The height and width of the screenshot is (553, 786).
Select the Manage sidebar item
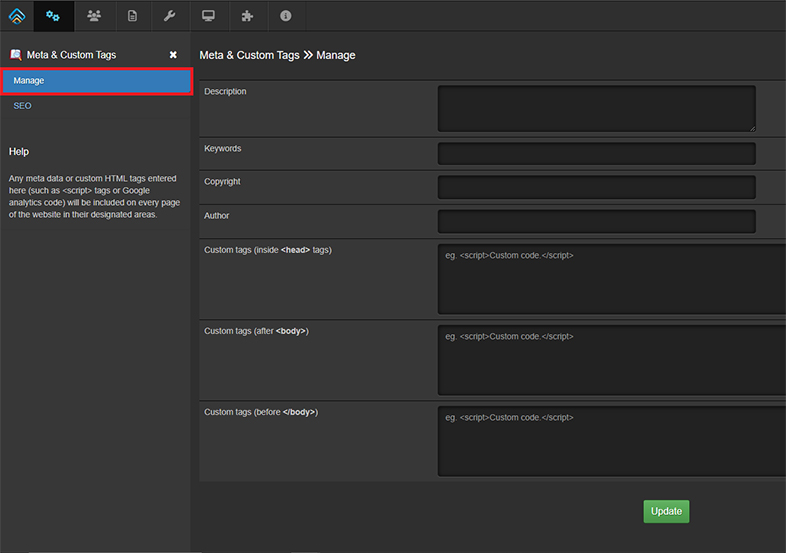click(x=96, y=81)
